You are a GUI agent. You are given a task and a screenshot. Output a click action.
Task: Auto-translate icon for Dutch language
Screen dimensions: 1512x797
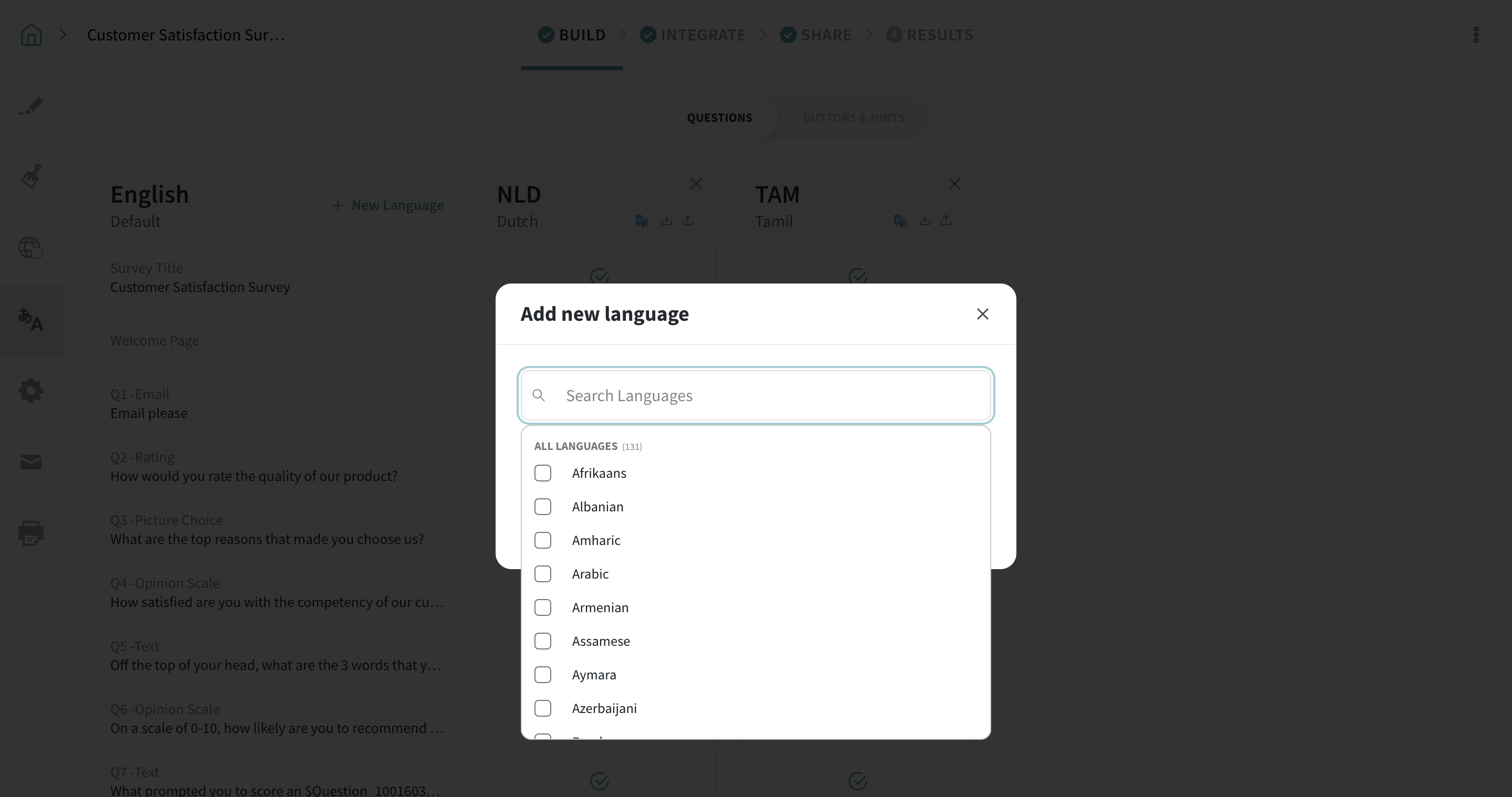[642, 221]
